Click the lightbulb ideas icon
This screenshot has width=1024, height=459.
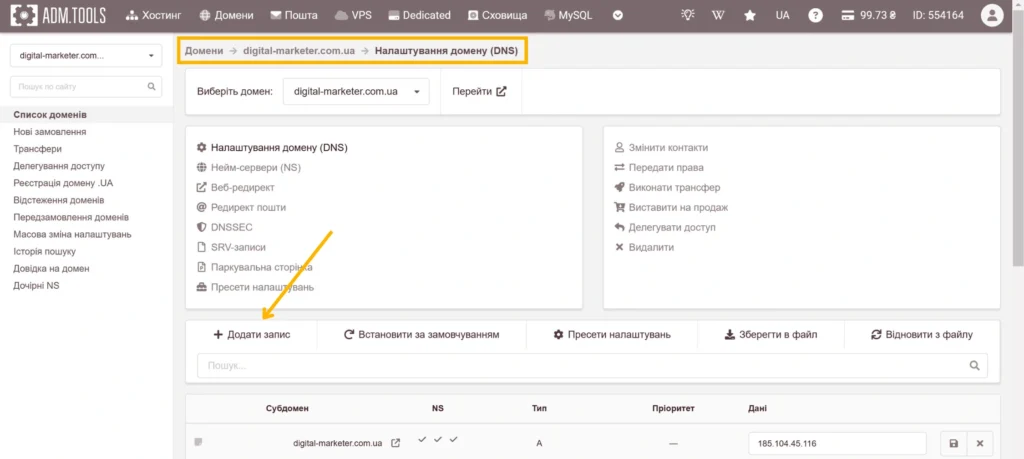[687, 15]
